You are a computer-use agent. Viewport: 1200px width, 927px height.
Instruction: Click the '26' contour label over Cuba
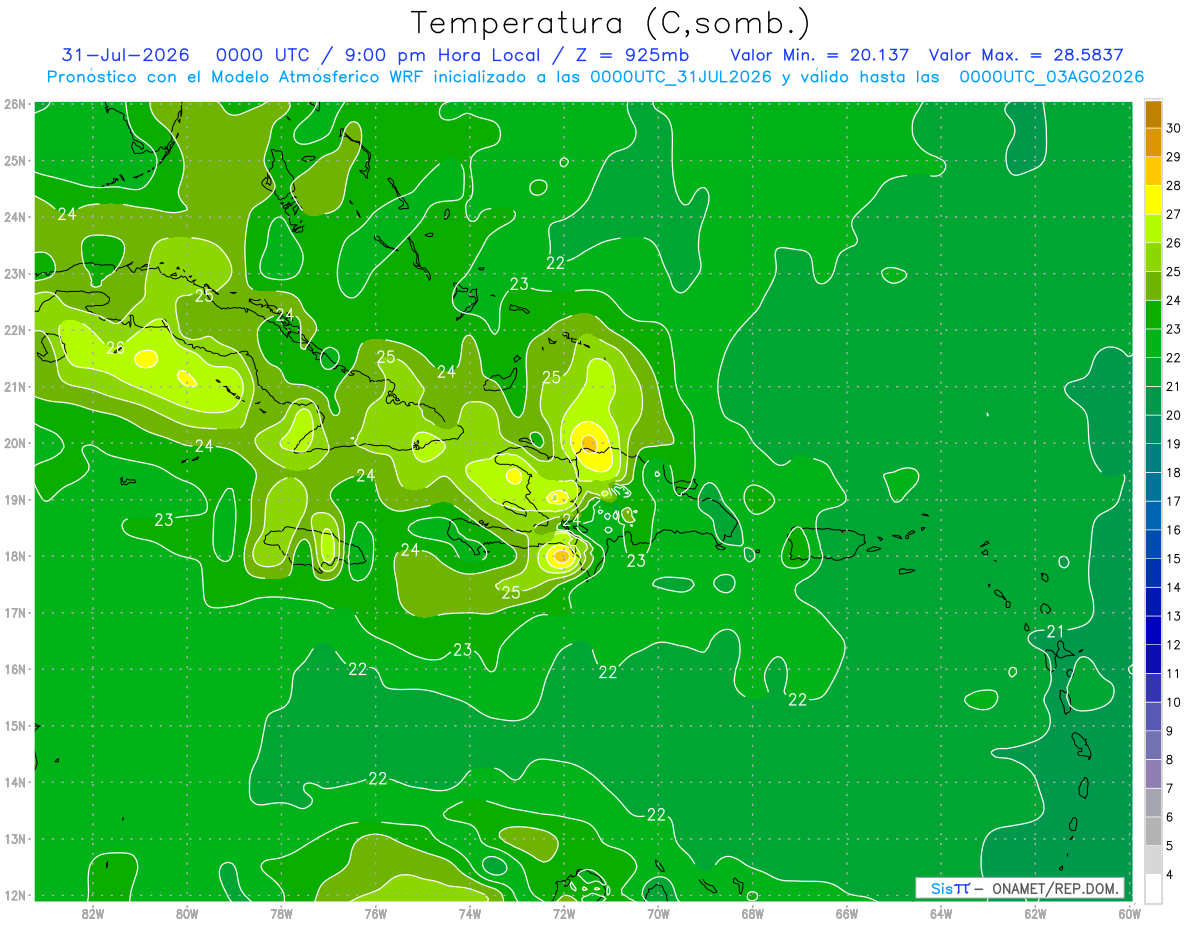click(x=115, y=348)
